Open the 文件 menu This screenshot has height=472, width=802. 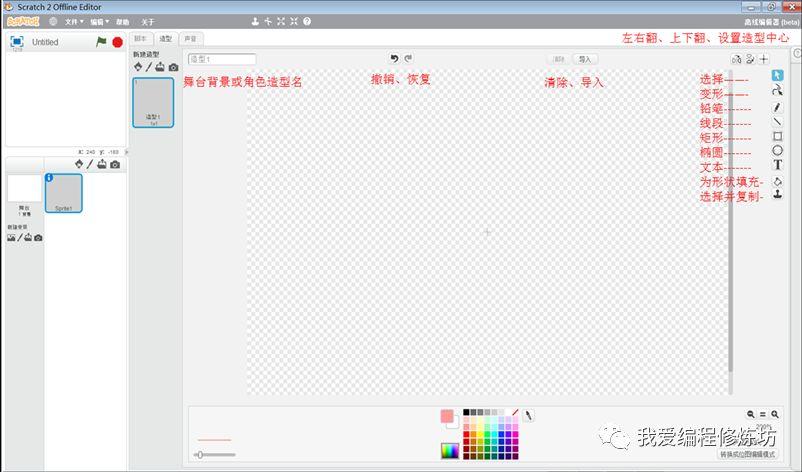(74, 22)
